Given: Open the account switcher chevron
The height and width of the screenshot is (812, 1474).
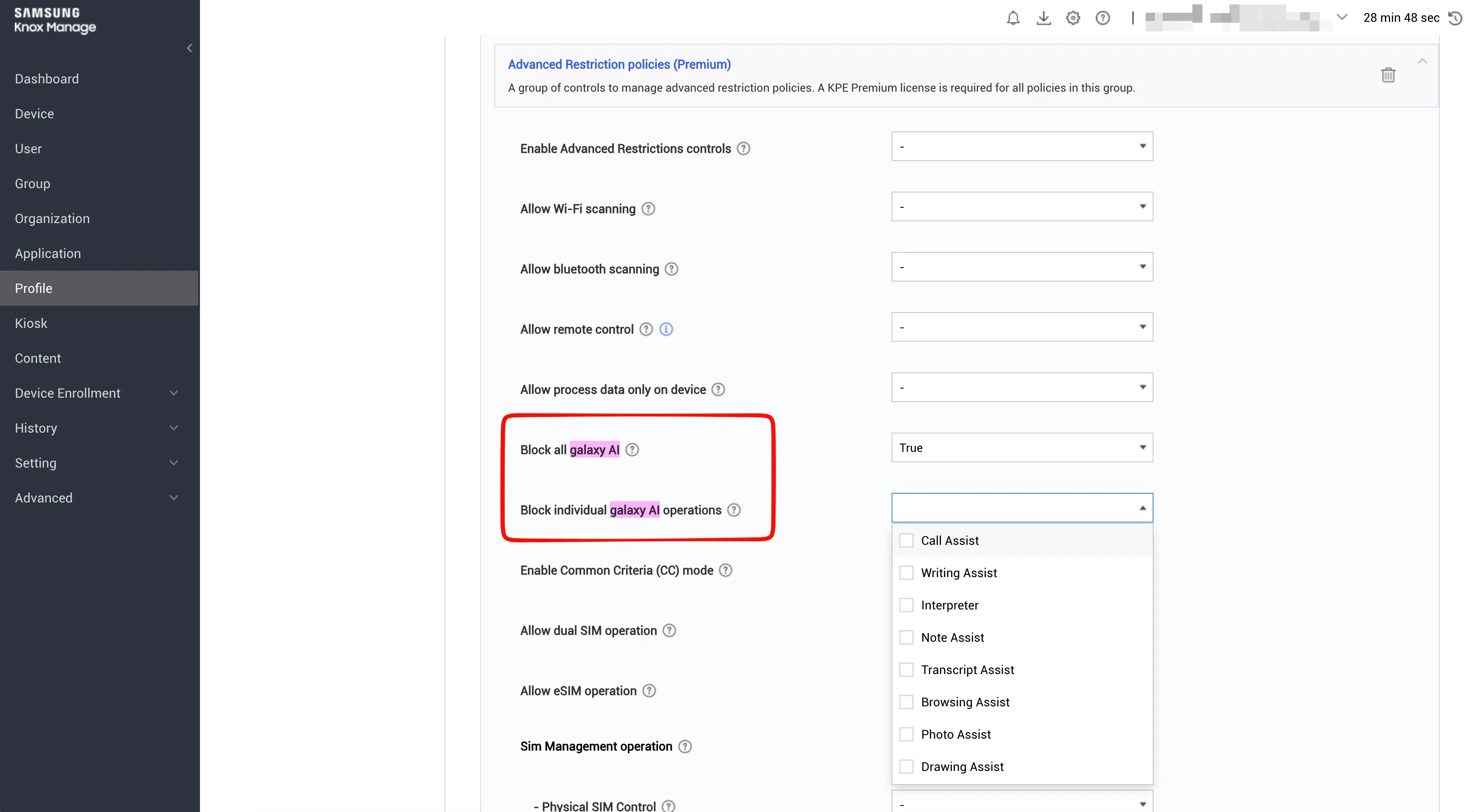Looking at the screenshot, I should pos(1342,16).
